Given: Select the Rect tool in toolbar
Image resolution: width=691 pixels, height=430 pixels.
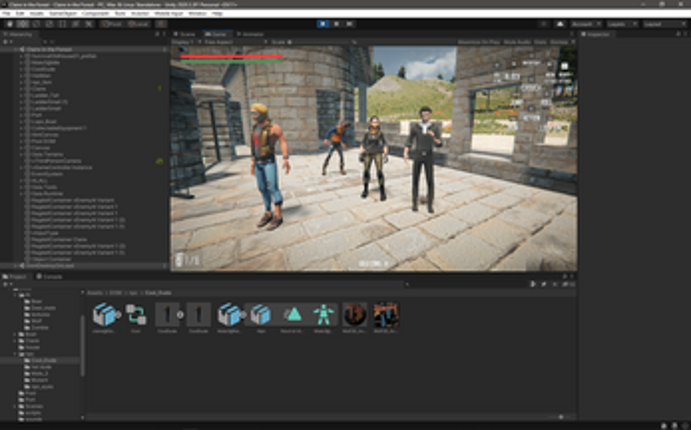Looking at the screenshot, I should click(63, 24).
